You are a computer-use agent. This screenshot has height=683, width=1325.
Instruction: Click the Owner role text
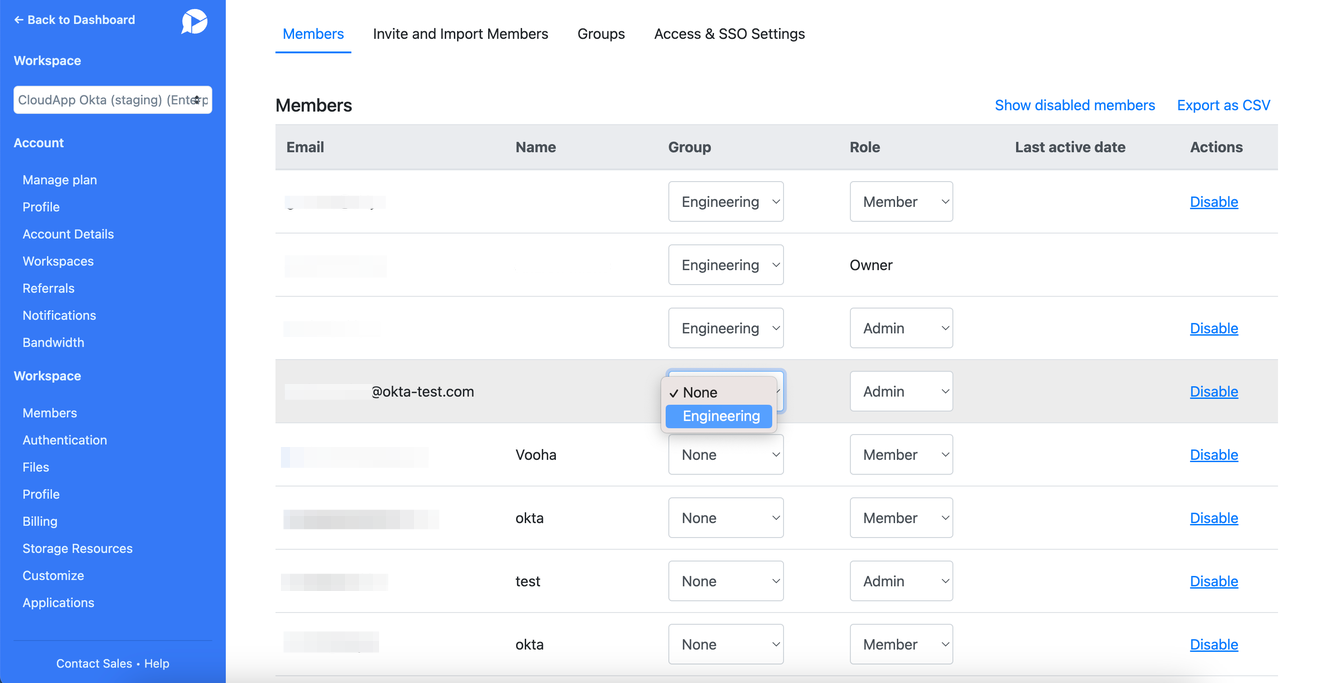pos(871,265)
